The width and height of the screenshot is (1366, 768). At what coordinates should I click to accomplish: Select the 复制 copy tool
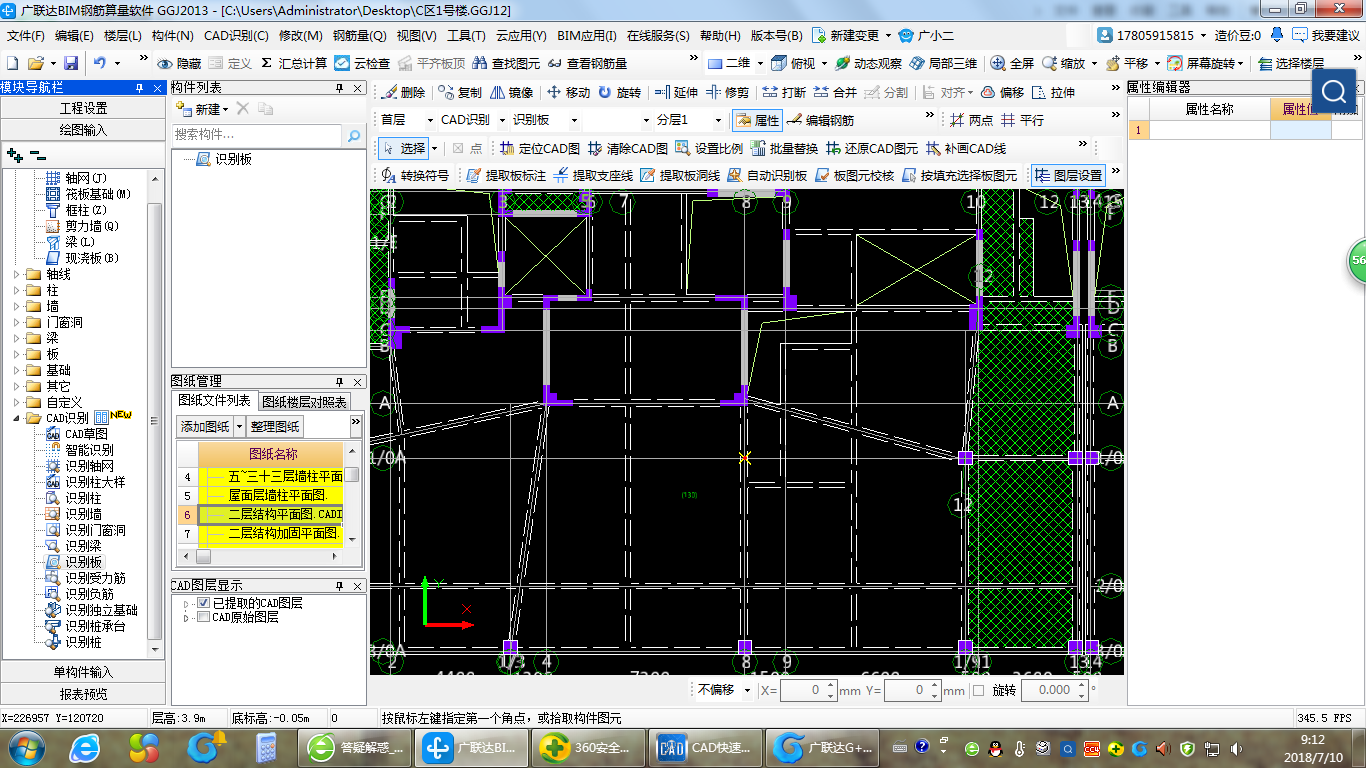[x=459, y=92]
